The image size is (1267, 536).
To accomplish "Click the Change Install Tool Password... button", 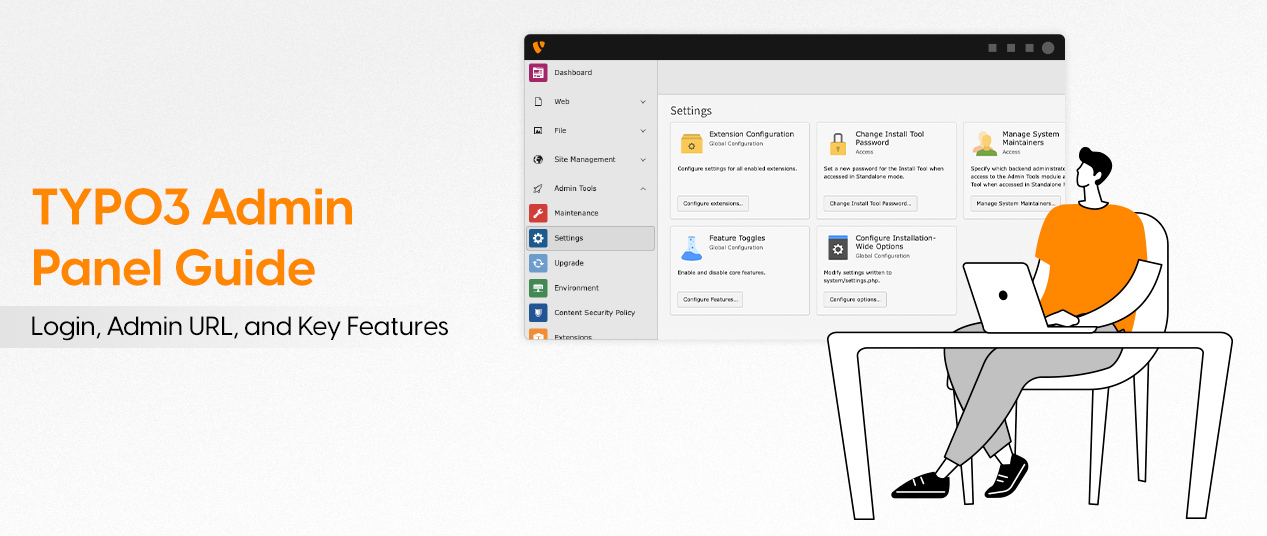I will click(x=870, y=203).
